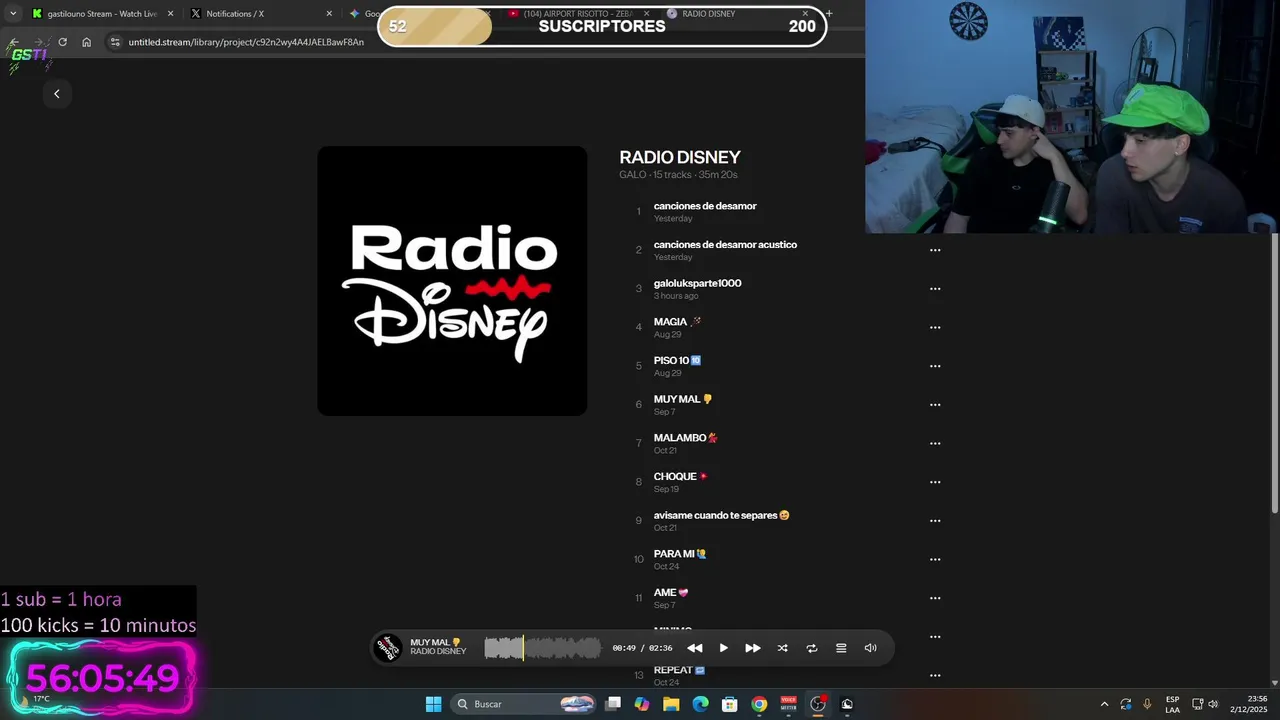Viewport: 1280px width, 720px height.
Task: Open the three-dot menu for MALAMBO
Action: coord(935,443)
